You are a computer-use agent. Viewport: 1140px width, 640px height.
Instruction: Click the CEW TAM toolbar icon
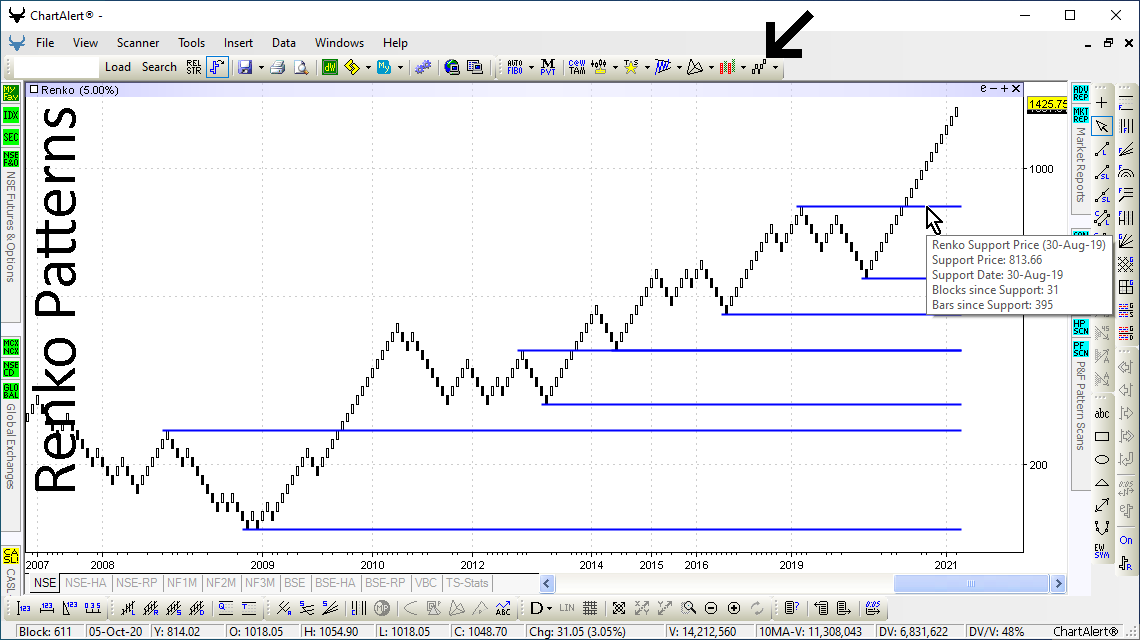(577, 67)
